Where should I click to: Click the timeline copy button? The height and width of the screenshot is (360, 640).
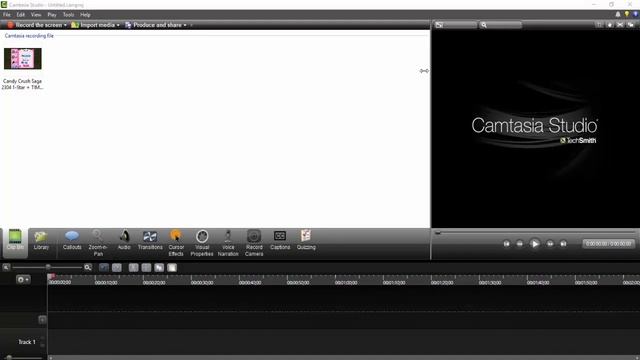(159, 268)
